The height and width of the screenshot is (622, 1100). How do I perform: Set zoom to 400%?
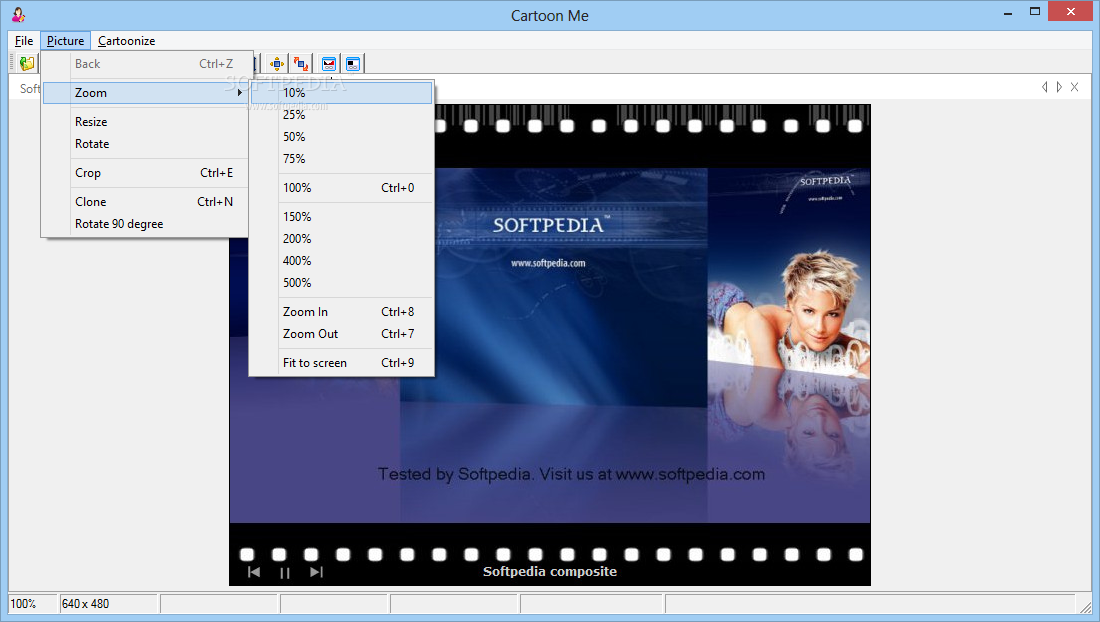tap(342, 261)
